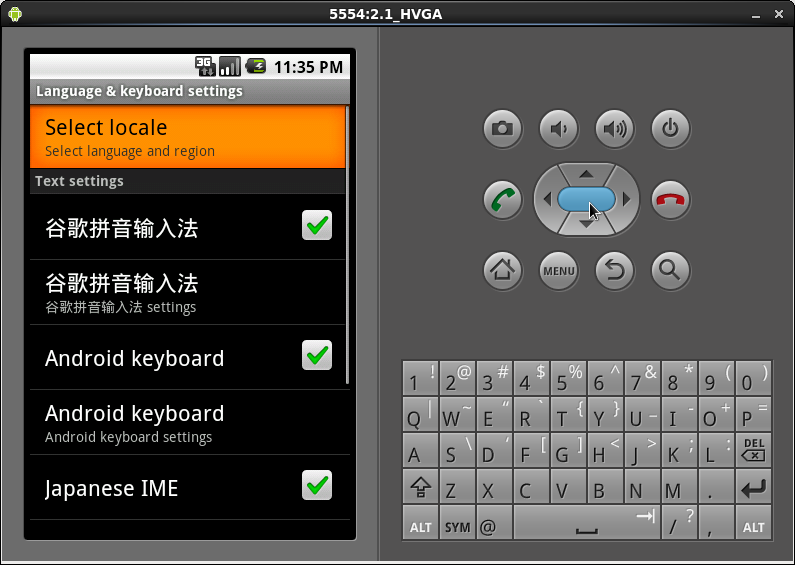Click the Text settings section header
This screenshot has height=565, width=795.
(187, 181)
